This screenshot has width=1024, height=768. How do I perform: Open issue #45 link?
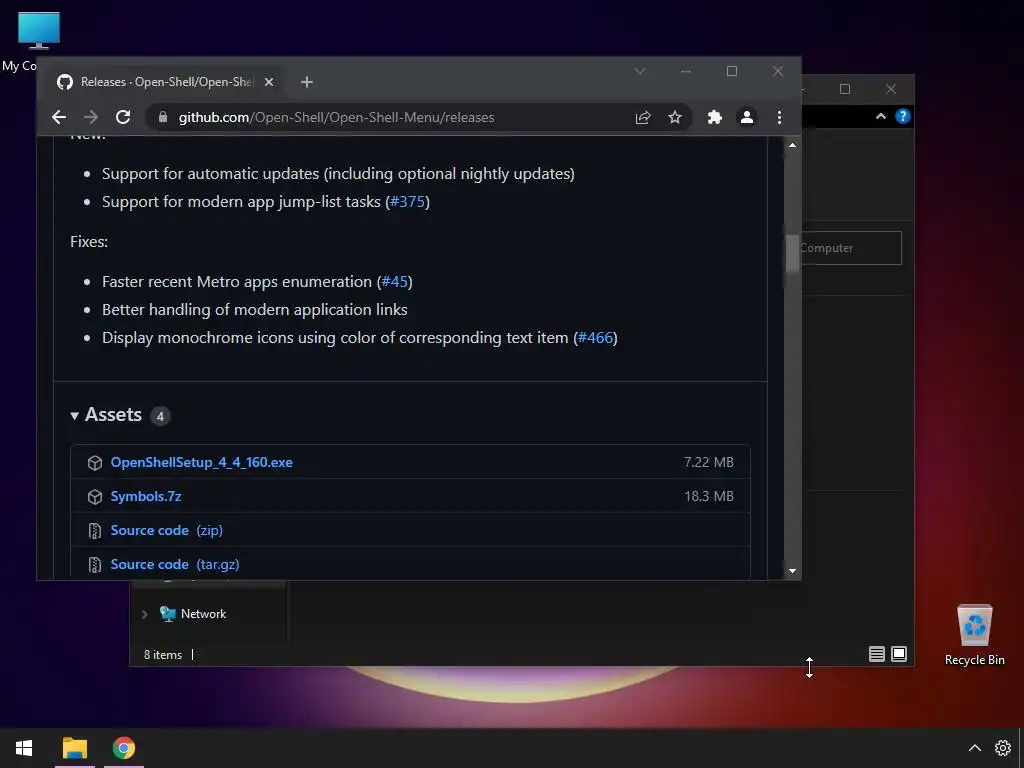pos(394,281)
